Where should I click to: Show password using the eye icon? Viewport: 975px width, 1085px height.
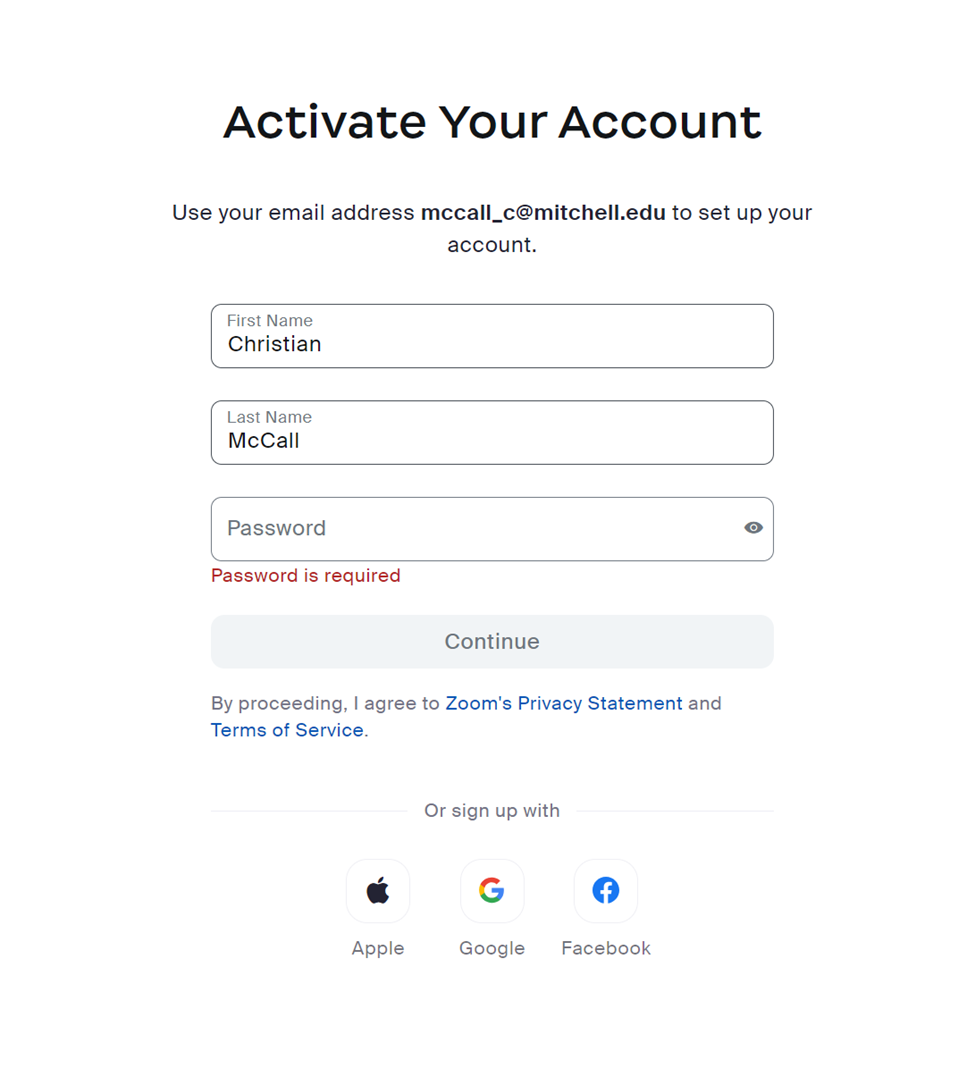753,528
